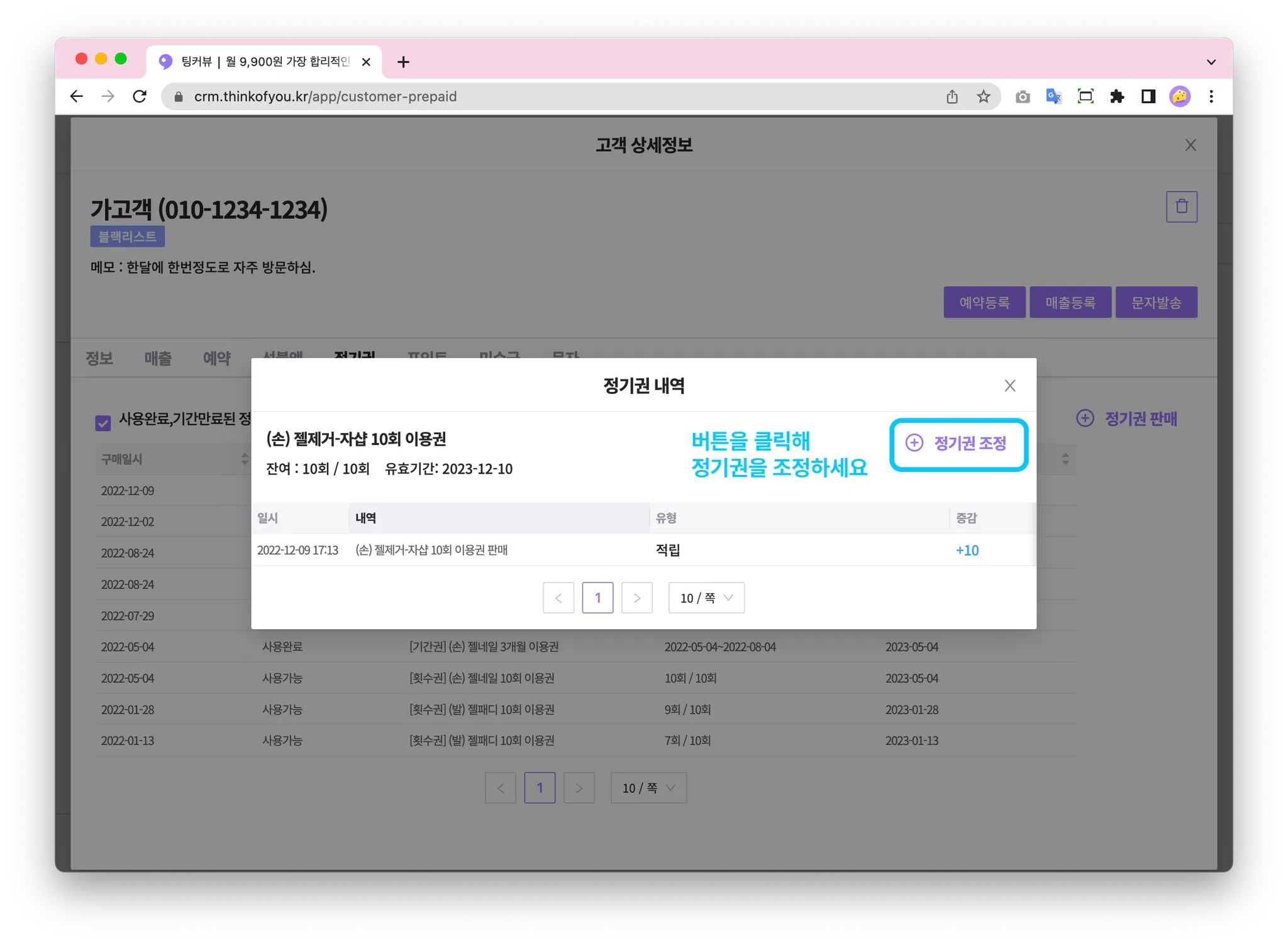This screenshot has height=945, width=1288.
Task: Click the 문자발송 button
Action: tap(1155, 303)
